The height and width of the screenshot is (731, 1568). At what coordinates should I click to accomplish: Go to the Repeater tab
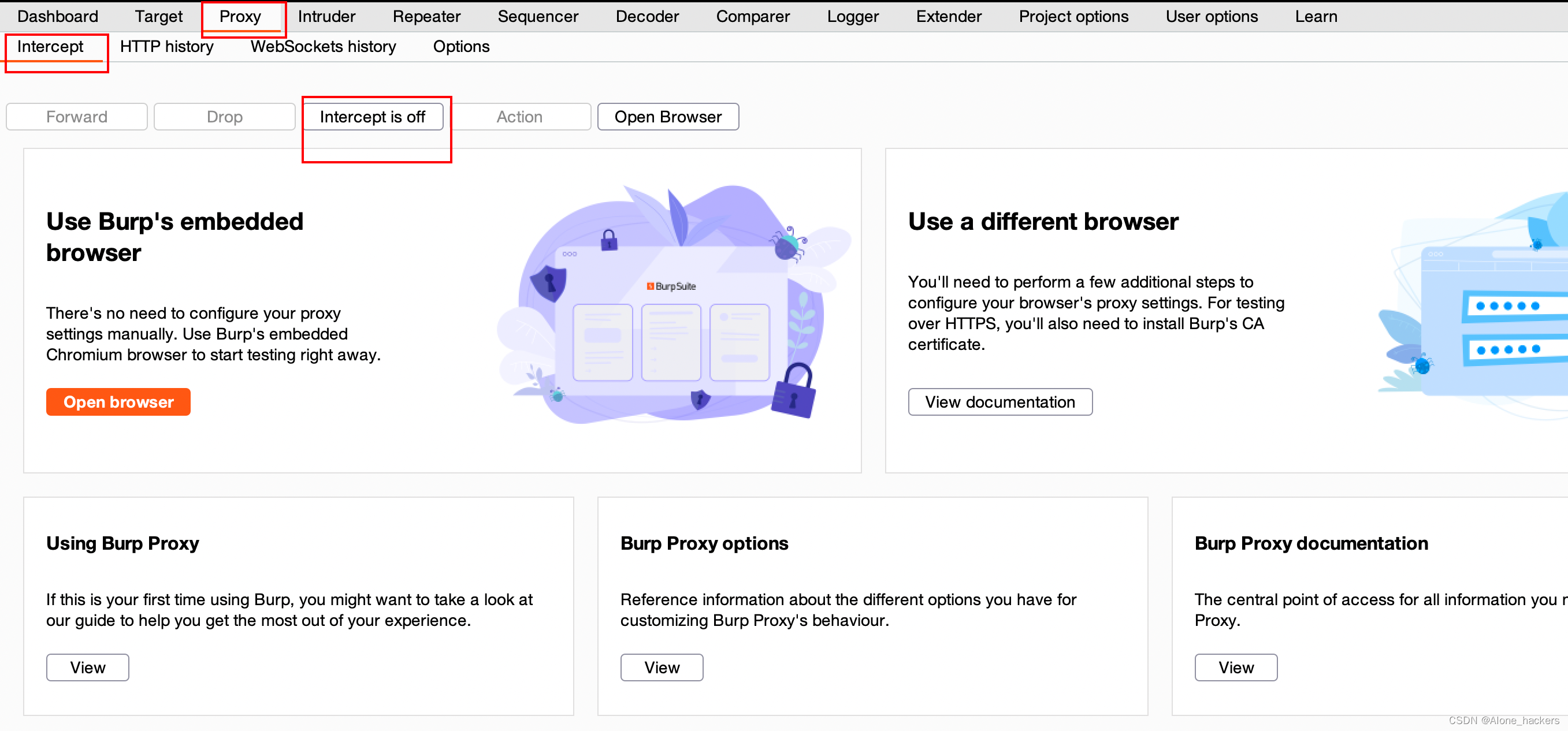coord(426,16)
